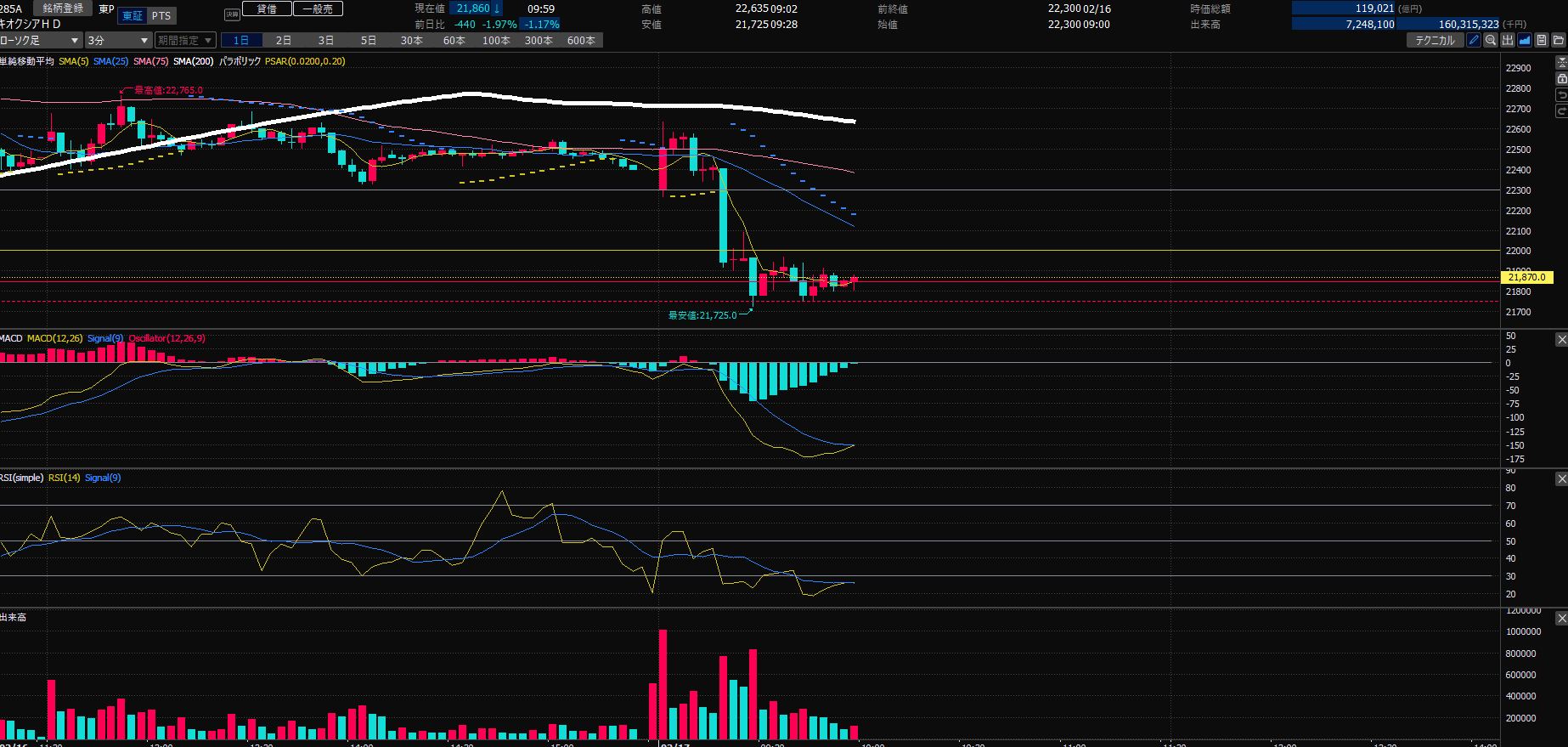Click the magnifier zoom icon

click(1491, 40)
